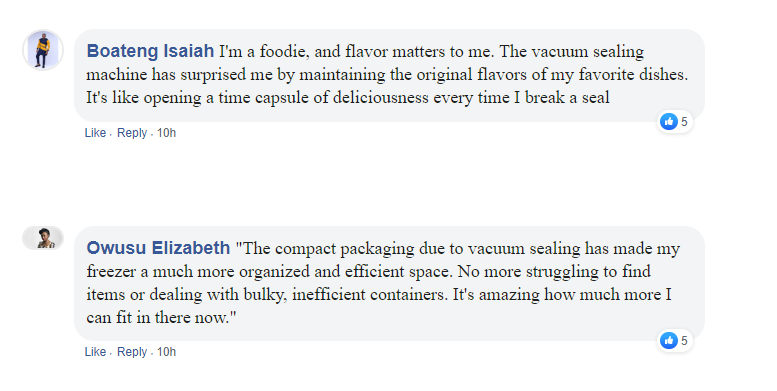
Task: Visit the Owusu Elizabeth name link
Action: tap(158, 248)
